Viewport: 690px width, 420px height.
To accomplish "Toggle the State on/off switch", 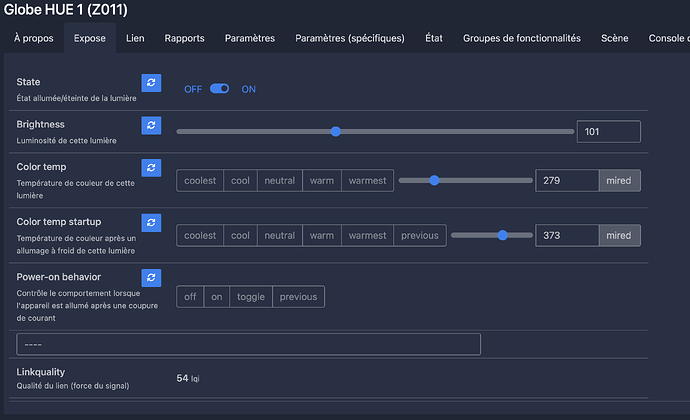I will point(219,89).
